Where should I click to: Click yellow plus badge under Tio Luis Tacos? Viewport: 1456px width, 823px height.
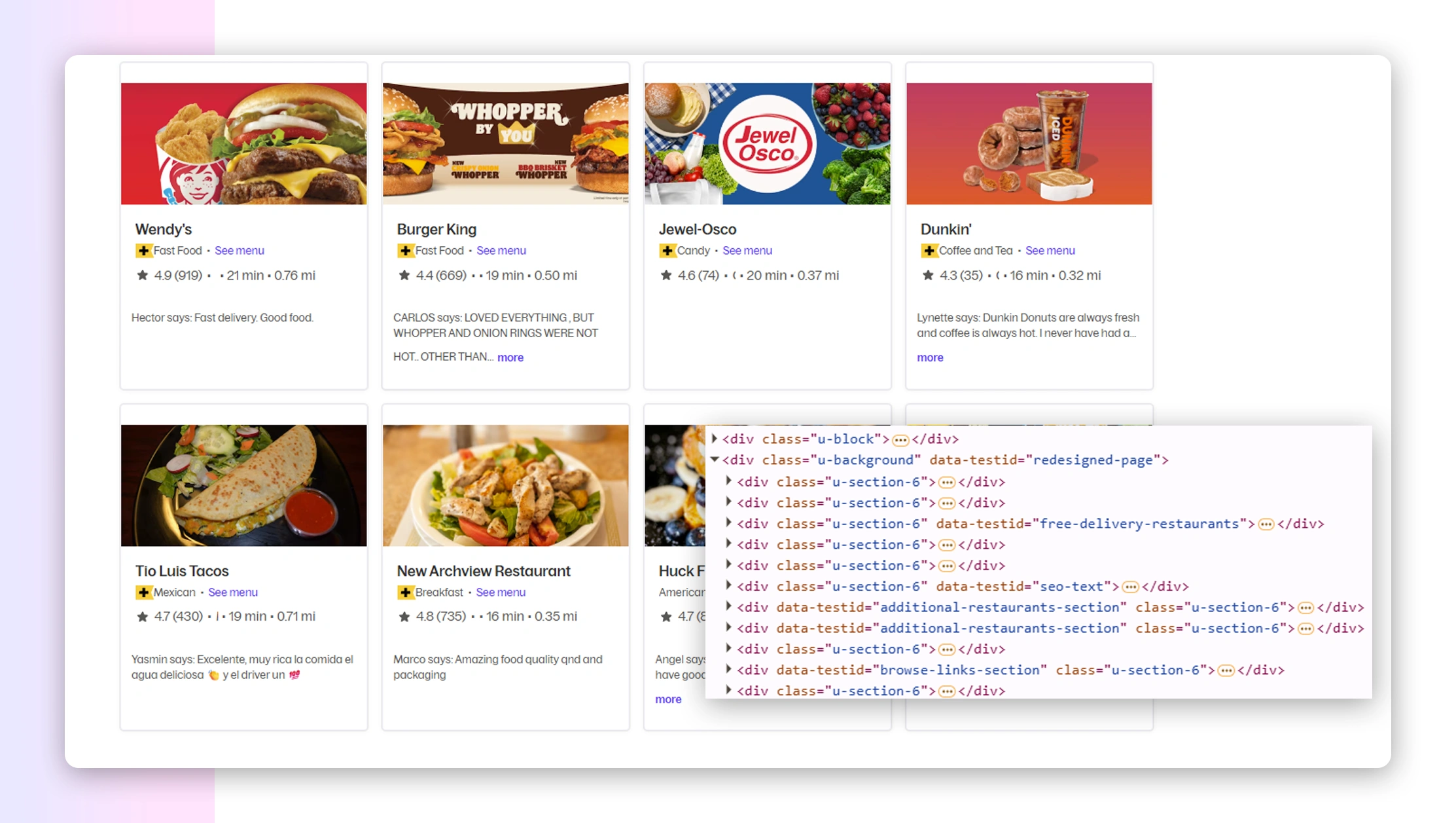click(143, 593)
